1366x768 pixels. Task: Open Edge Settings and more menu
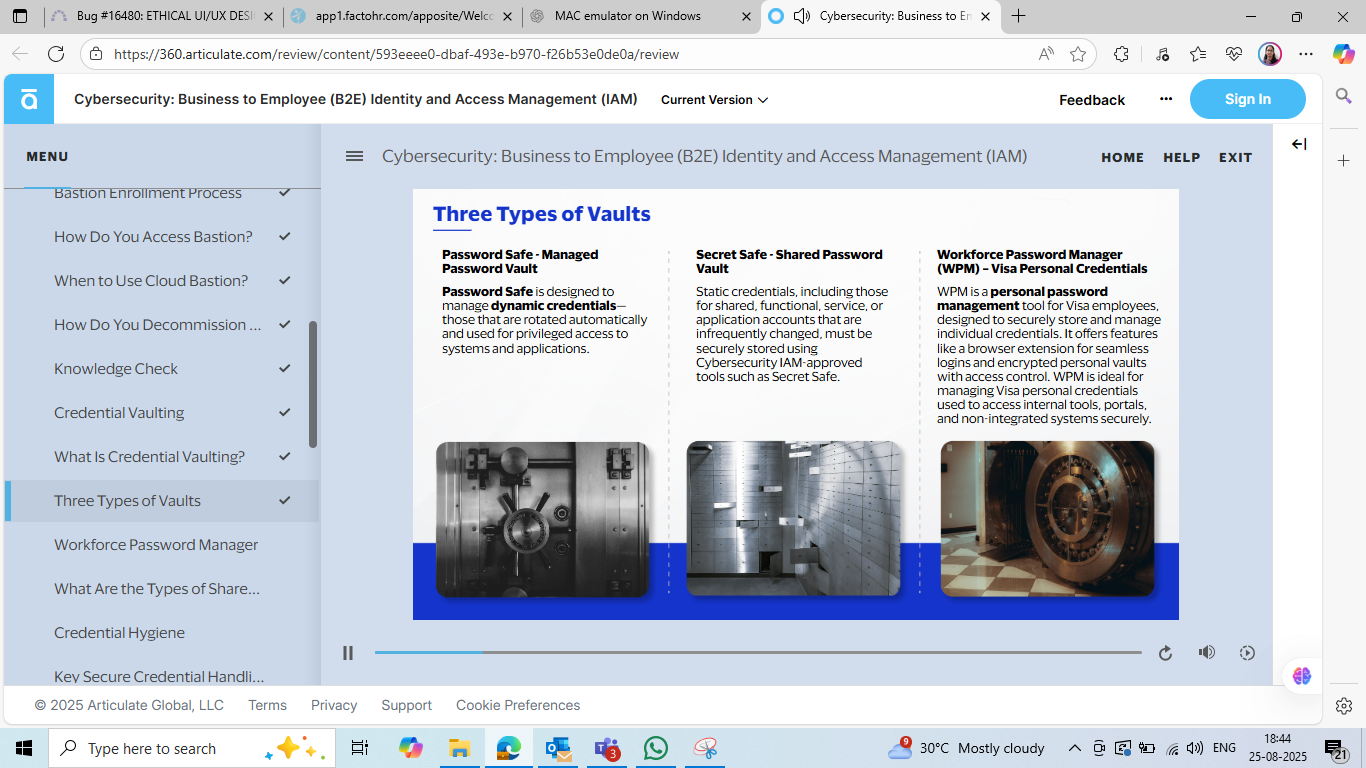[x=1306, y=54]
